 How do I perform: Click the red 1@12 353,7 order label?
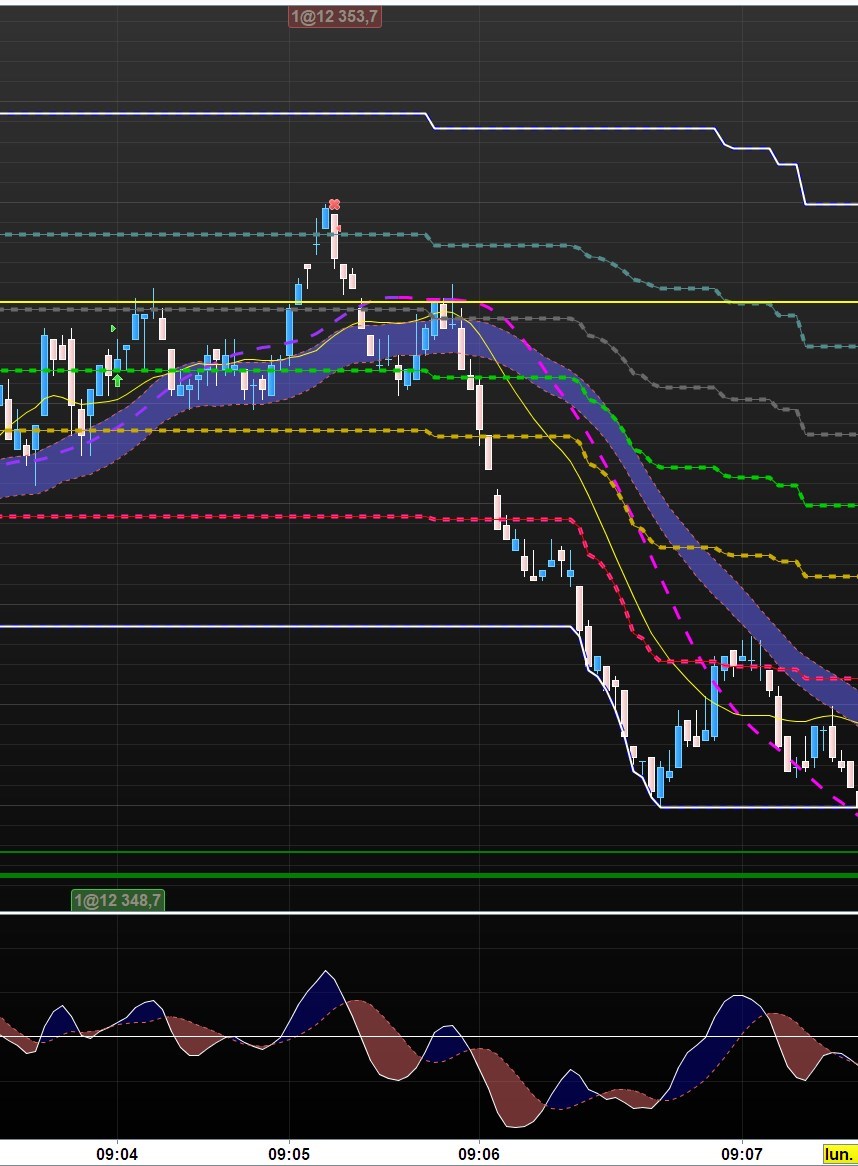coord(335,16)
